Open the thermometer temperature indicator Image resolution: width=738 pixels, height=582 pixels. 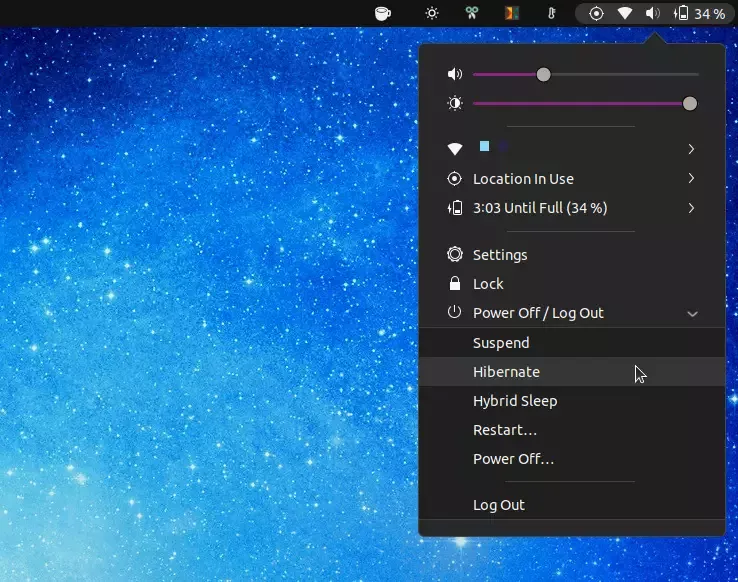(552, 13)
